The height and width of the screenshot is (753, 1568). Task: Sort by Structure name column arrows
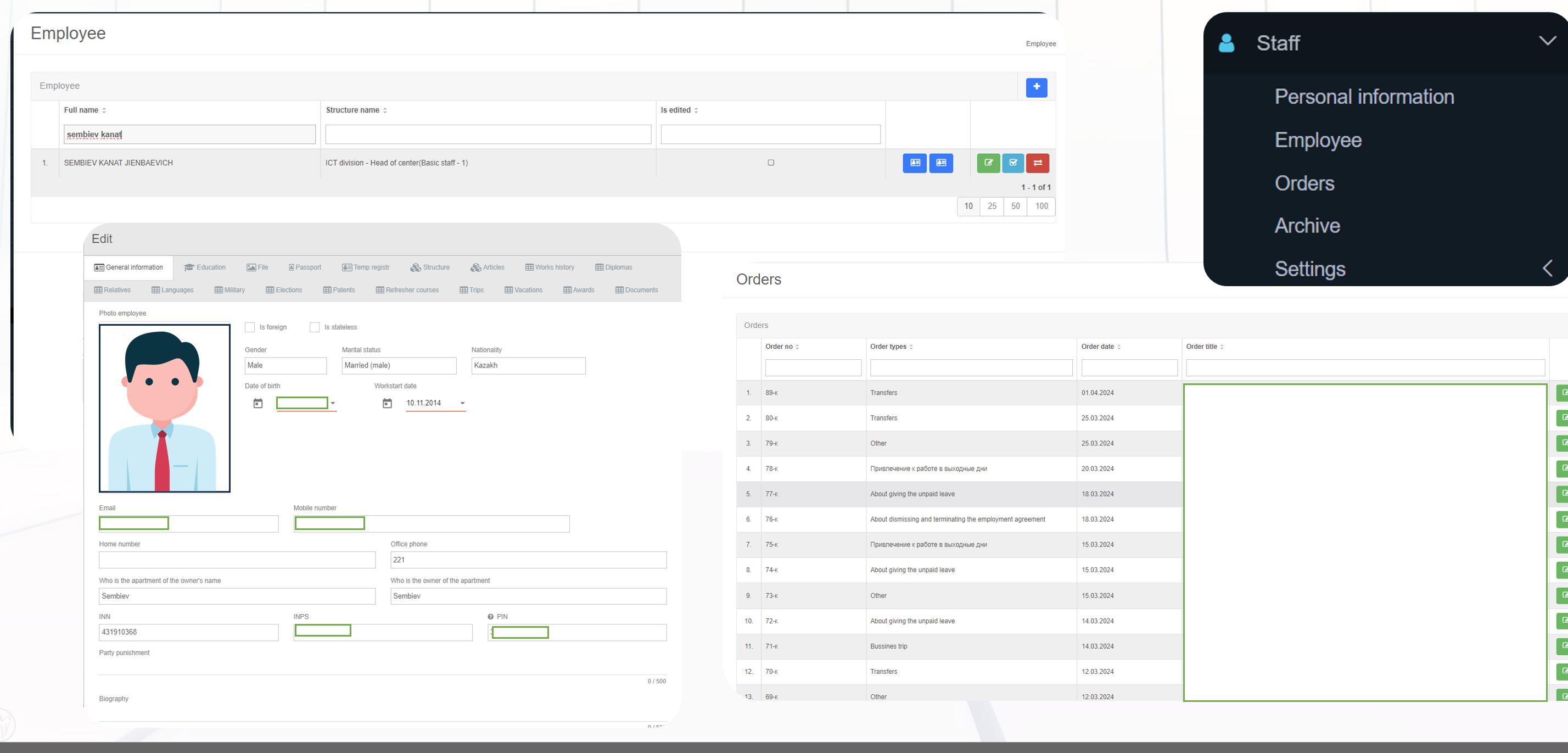[x=385, y=110]
